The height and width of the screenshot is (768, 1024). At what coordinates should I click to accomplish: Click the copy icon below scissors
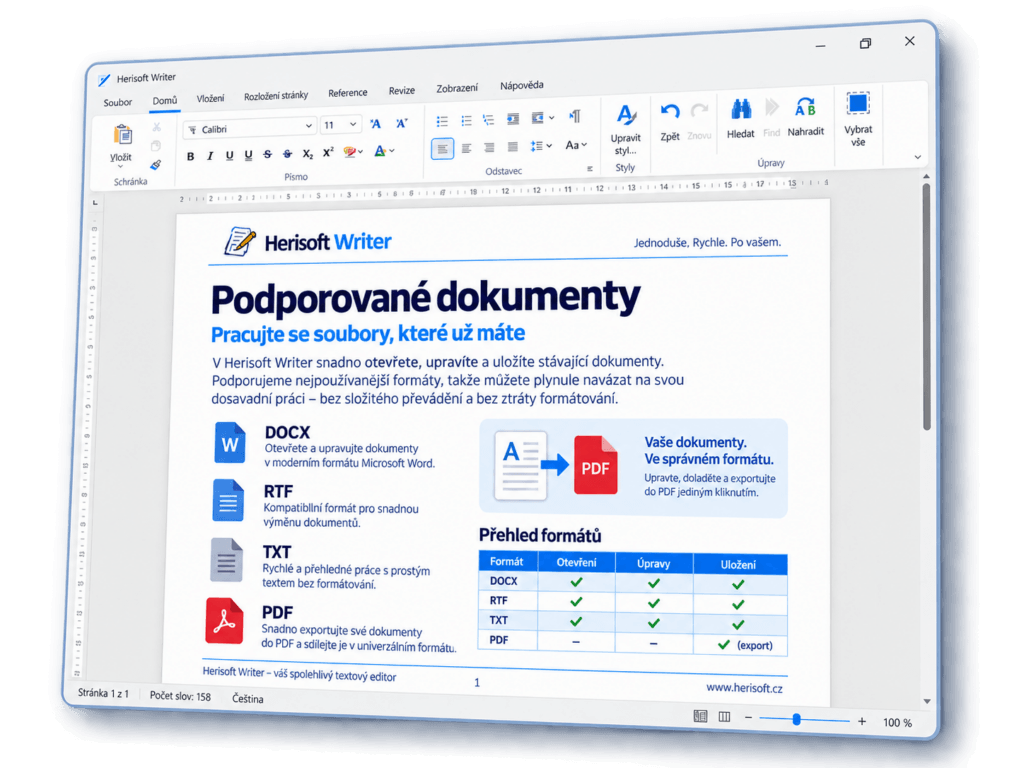[x=155, y=146]
